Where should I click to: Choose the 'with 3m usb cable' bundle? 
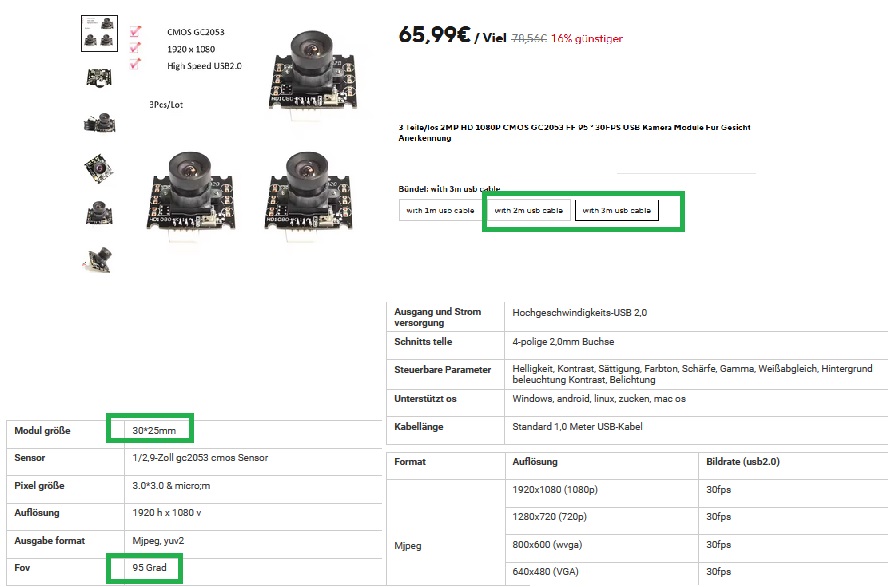[616, 210]
